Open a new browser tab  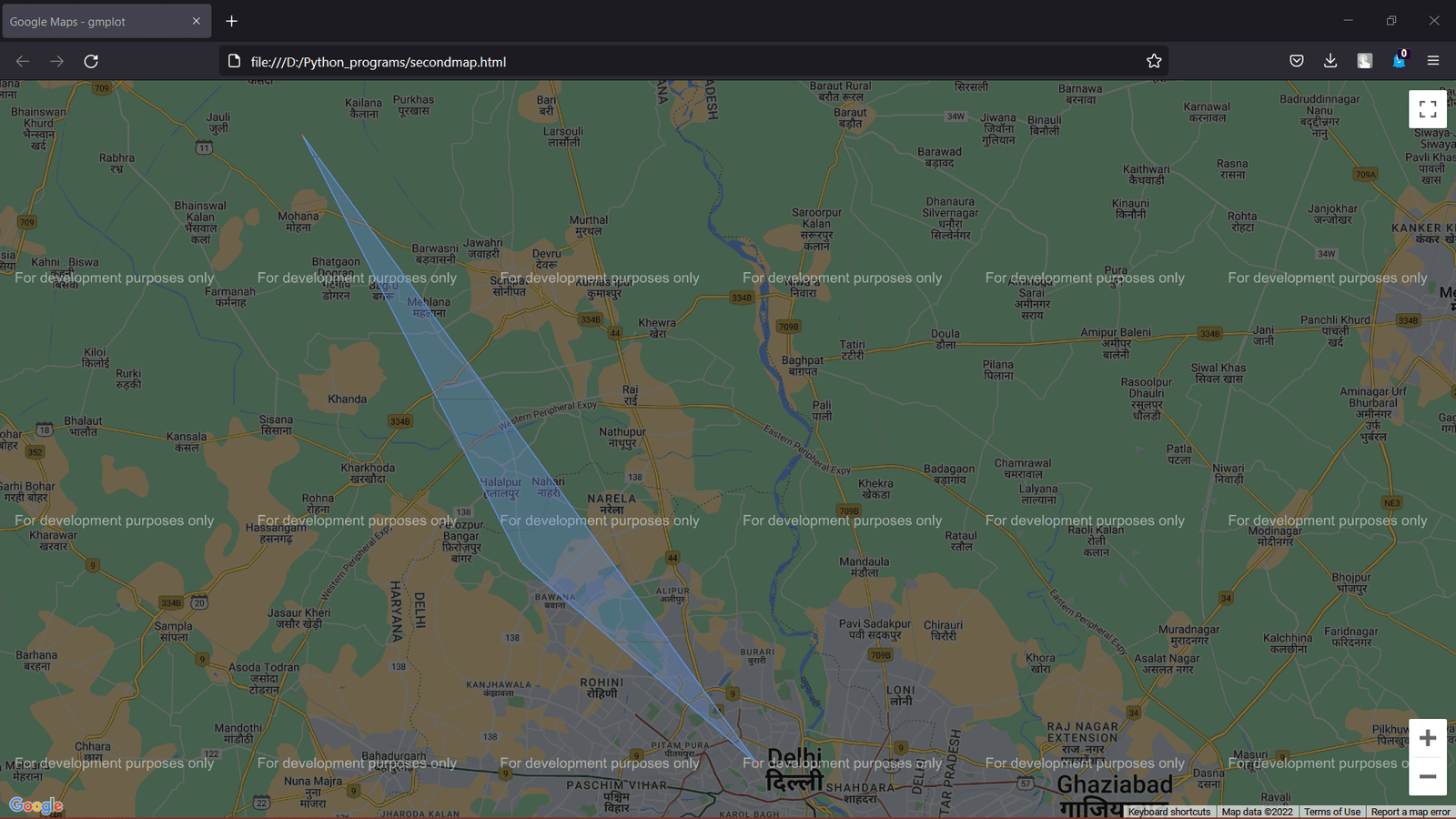[x=232, y=21]
